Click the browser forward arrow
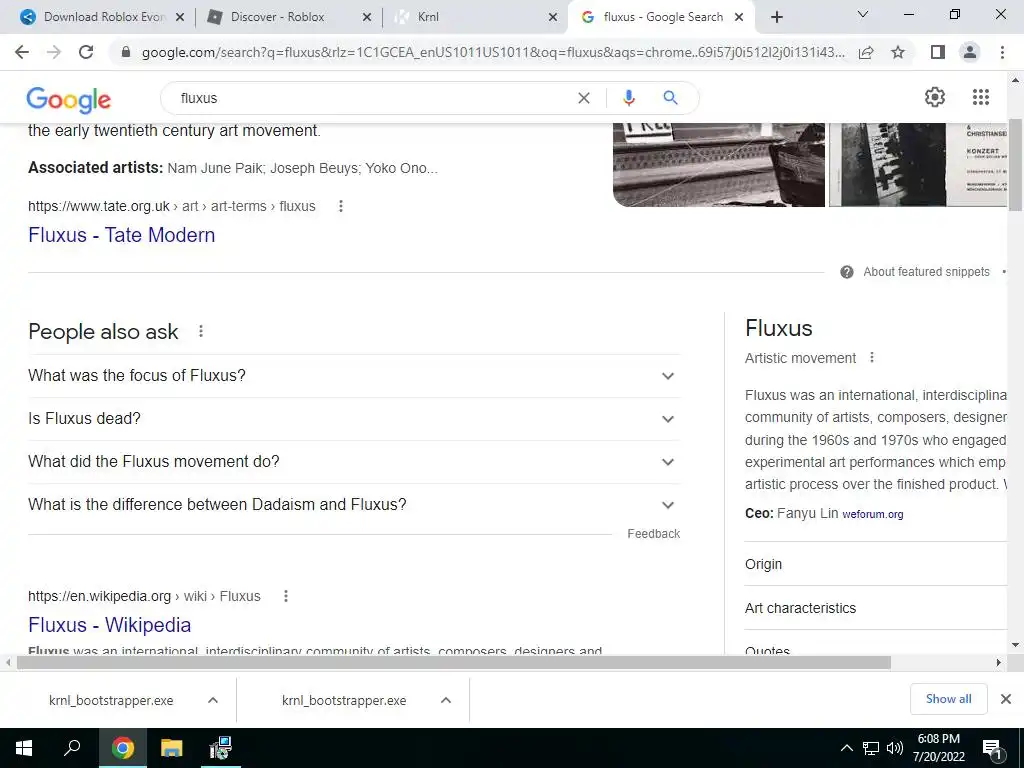 [x=54, y=52]
